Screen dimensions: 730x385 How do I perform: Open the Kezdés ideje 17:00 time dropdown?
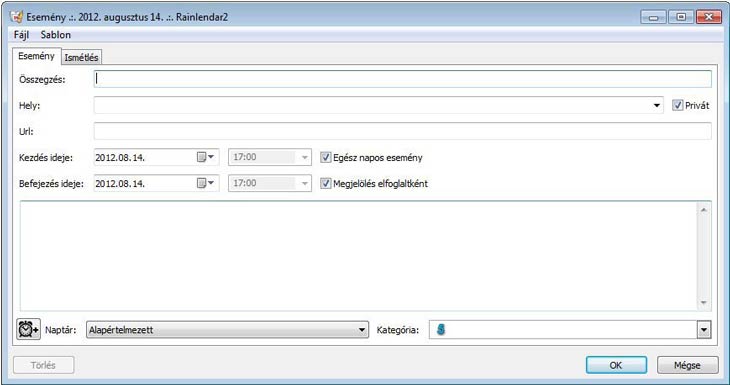point(304,157)
